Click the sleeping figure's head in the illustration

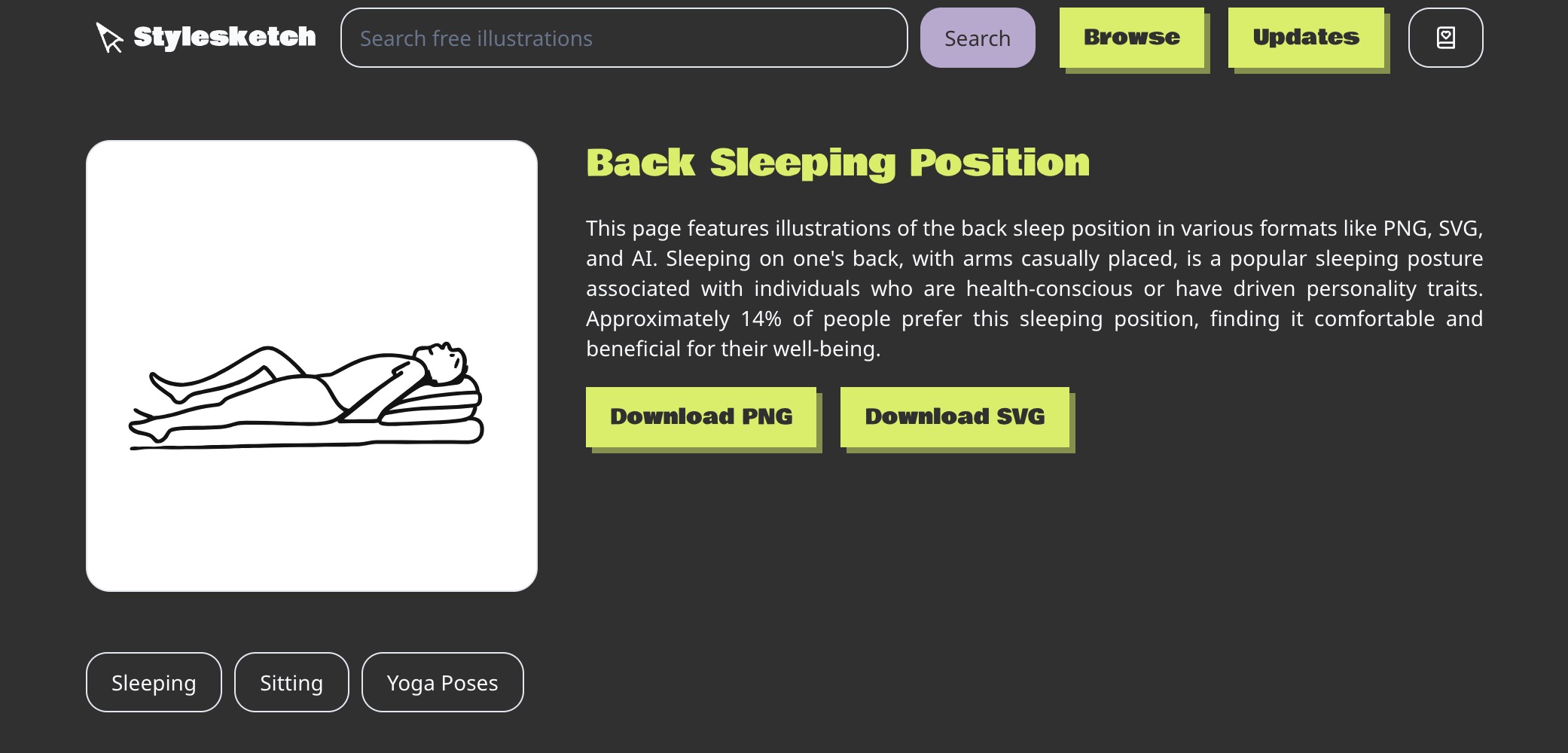point(444,361)
